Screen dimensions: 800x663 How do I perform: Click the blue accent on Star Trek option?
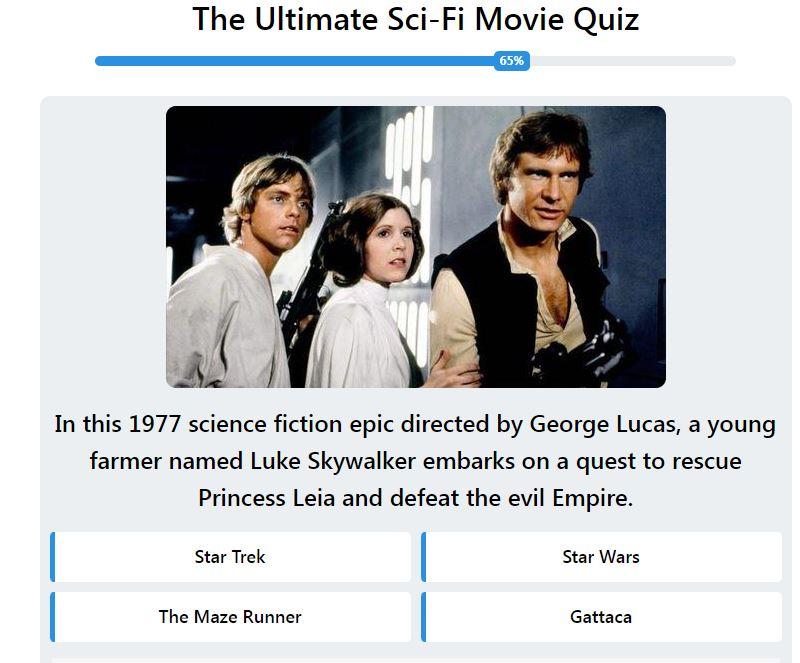tap(53, 557)
